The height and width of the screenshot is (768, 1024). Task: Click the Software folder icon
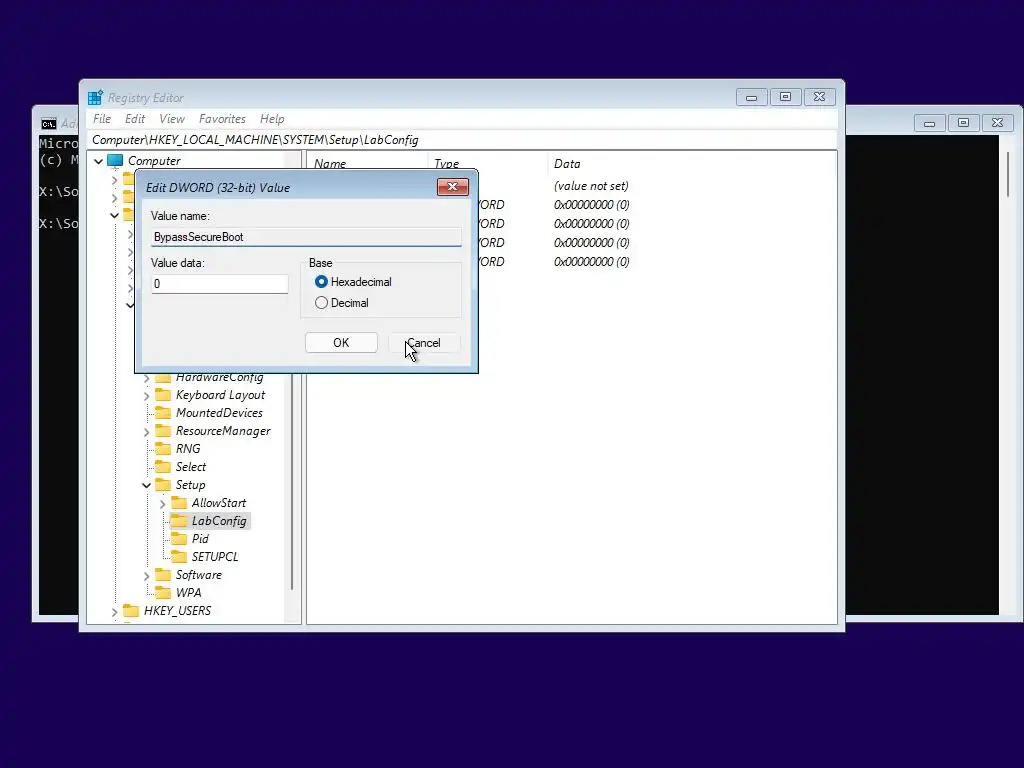click(163, 575)
